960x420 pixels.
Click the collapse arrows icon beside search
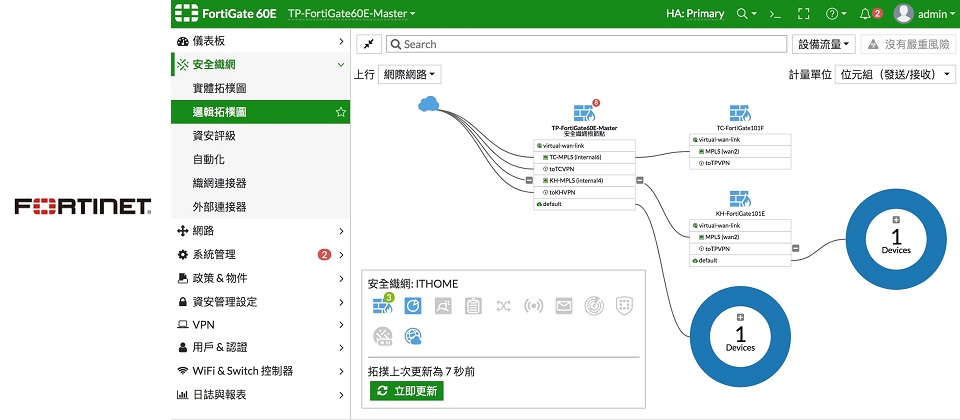click(369, 44)
